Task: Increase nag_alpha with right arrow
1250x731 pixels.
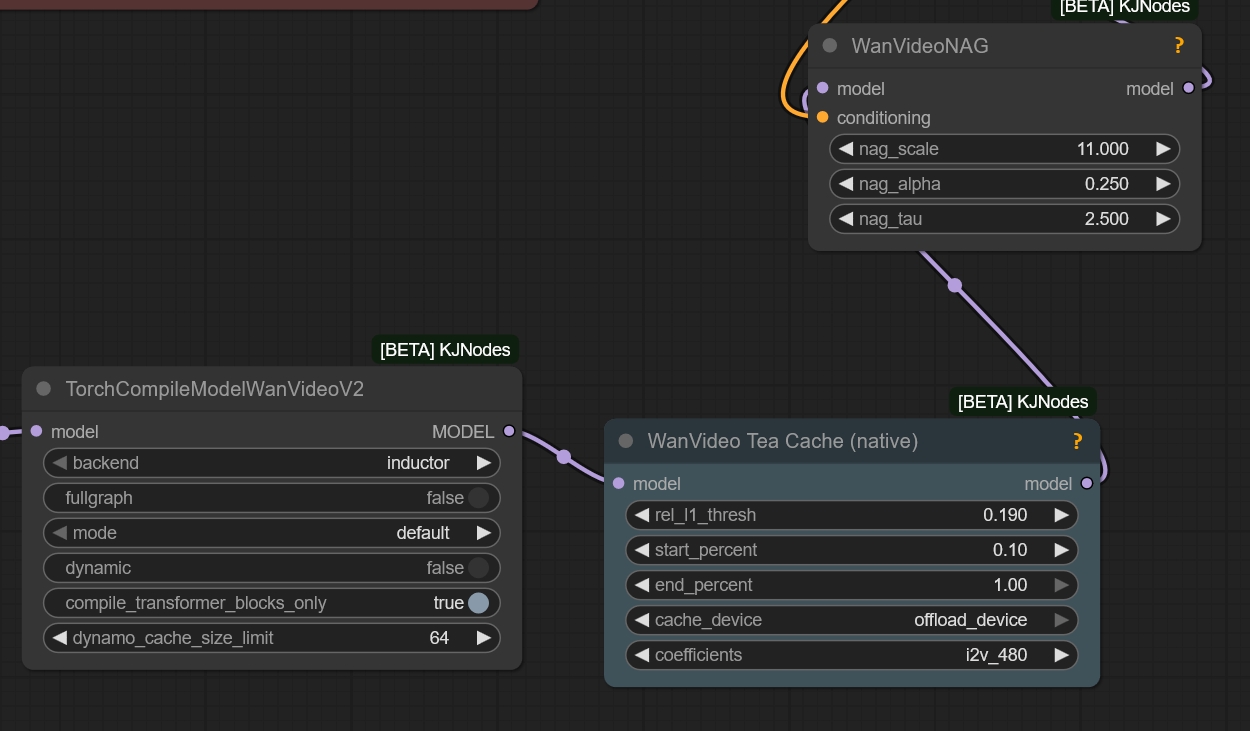Action: pyautogui.click(x=1163, y=184)
